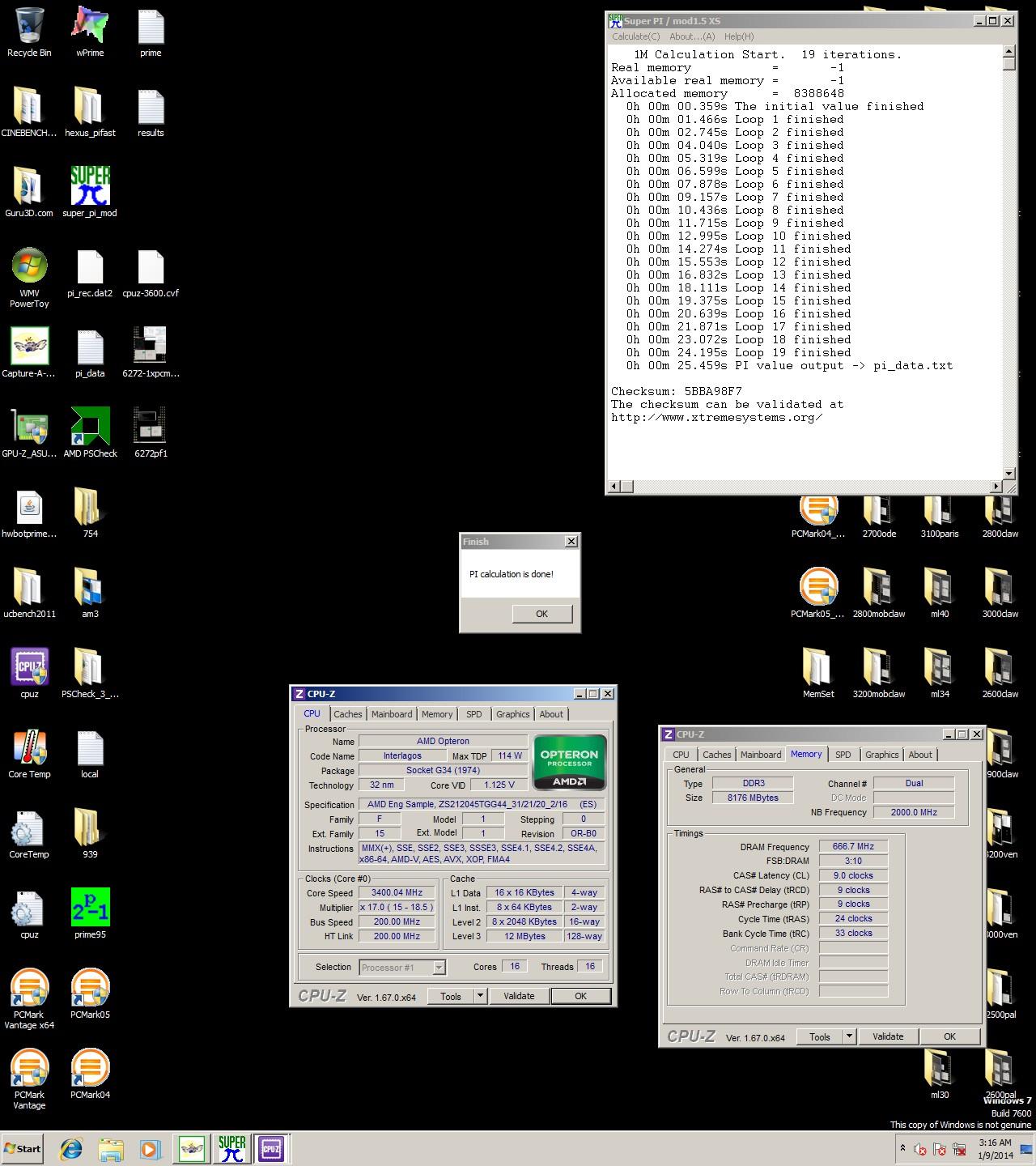Open the hexus_pifast folder
Viewport: 1036px width, 1166px height.
(90, 113)
